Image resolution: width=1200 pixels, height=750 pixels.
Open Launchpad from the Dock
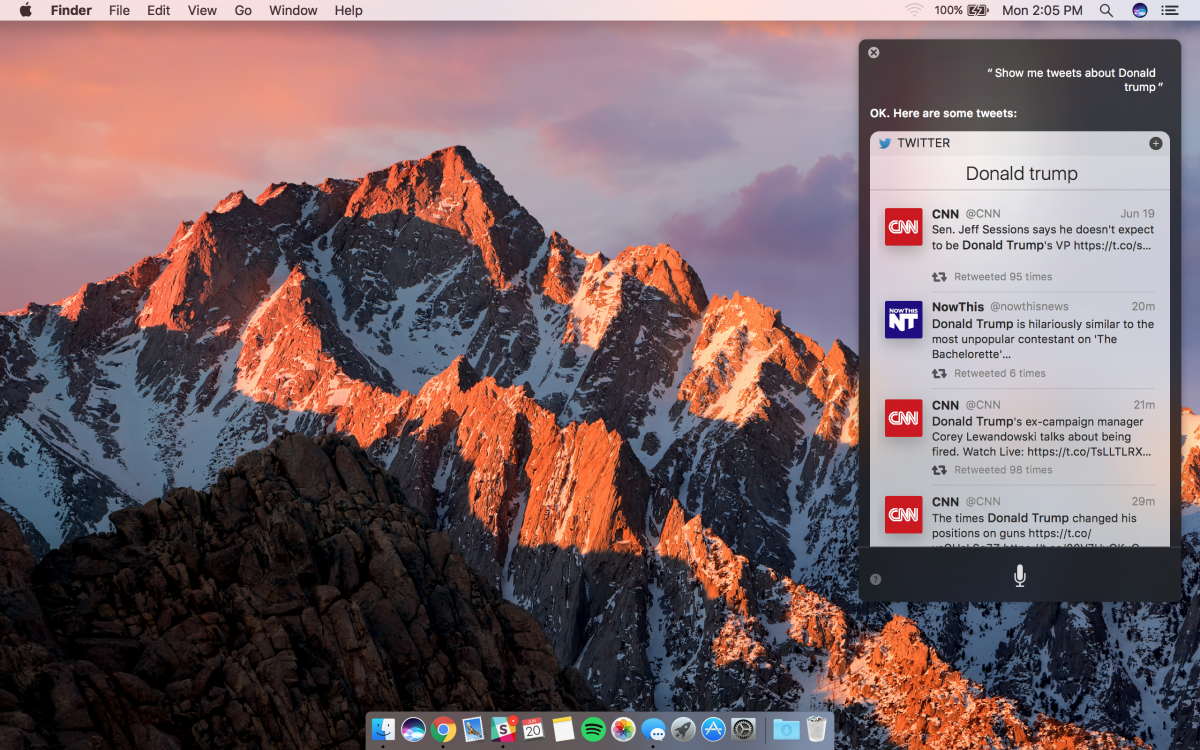point(682,728)
